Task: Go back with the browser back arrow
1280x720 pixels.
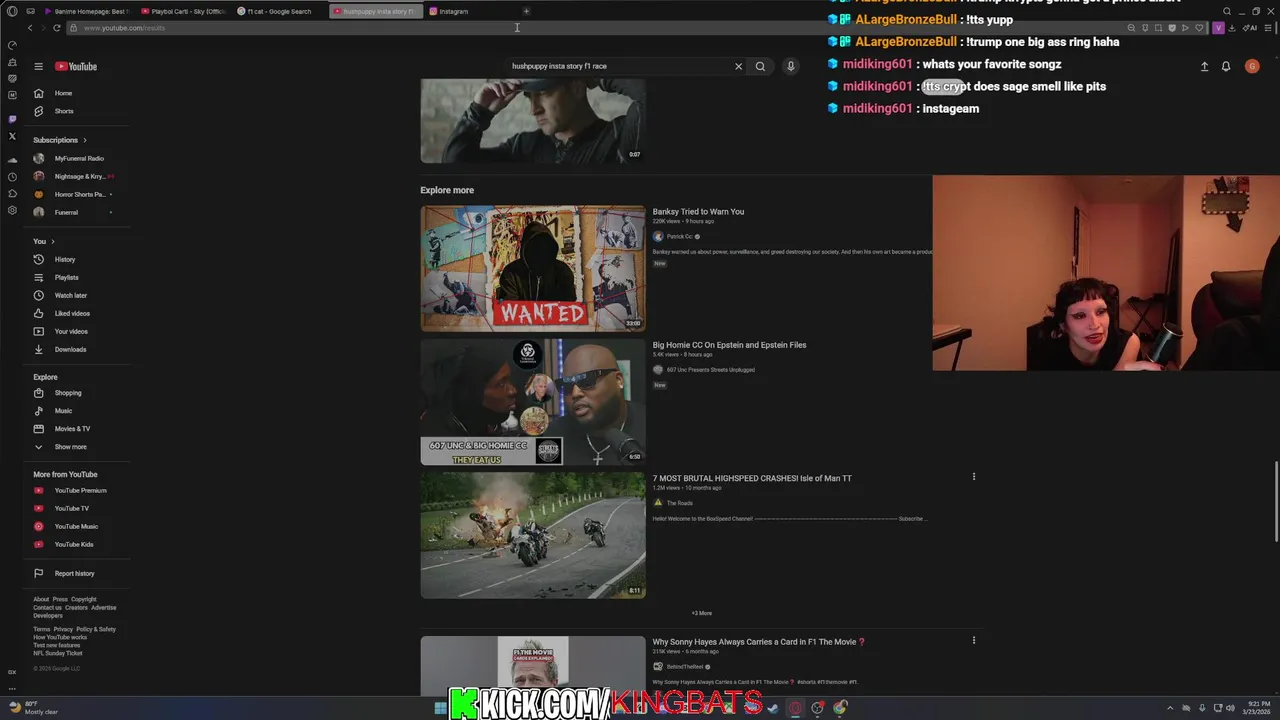Action: click(x=30, y=28)
